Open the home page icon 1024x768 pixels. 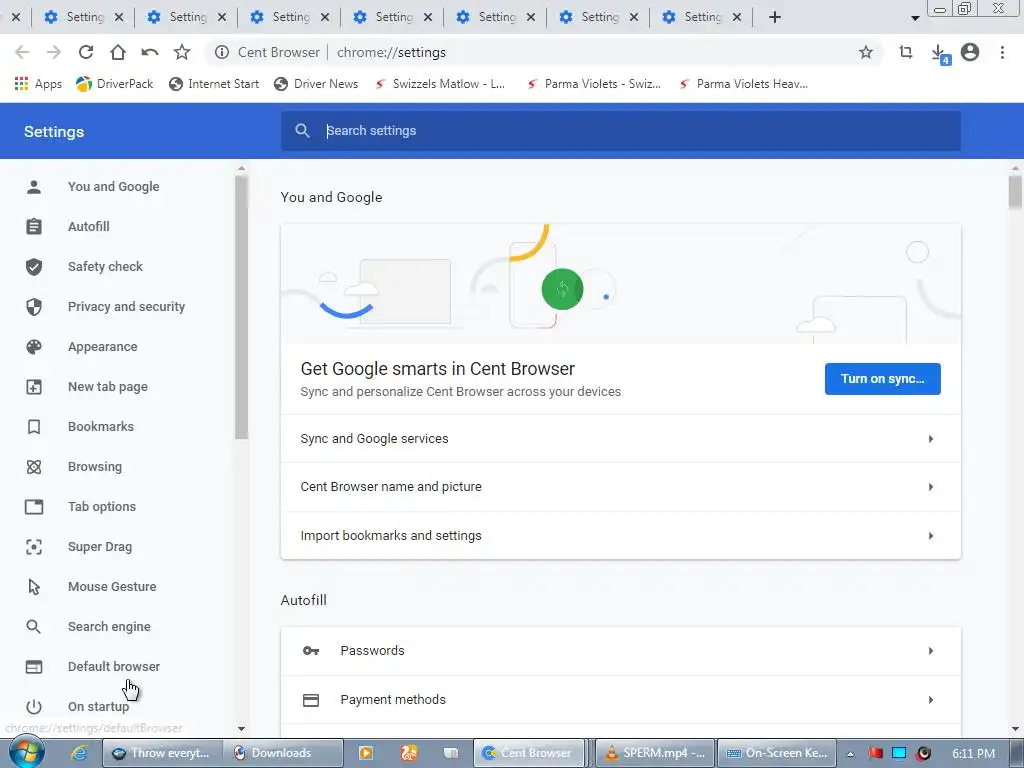point(118,52)
